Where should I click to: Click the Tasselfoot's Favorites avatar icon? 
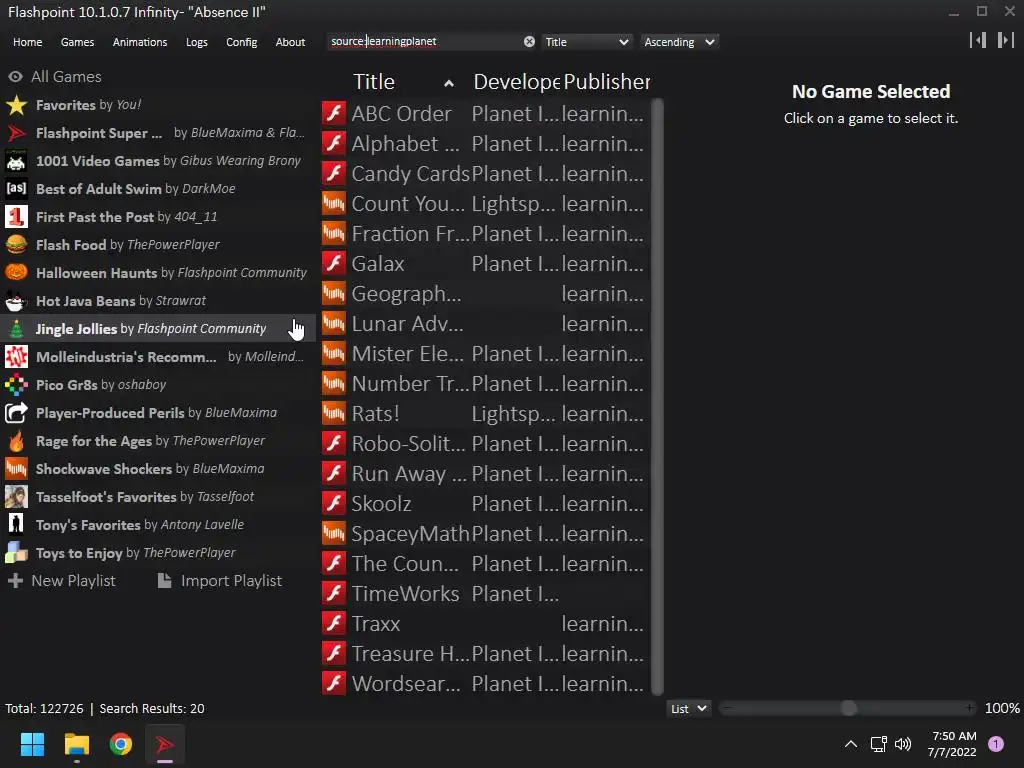(x=16, y=497)
